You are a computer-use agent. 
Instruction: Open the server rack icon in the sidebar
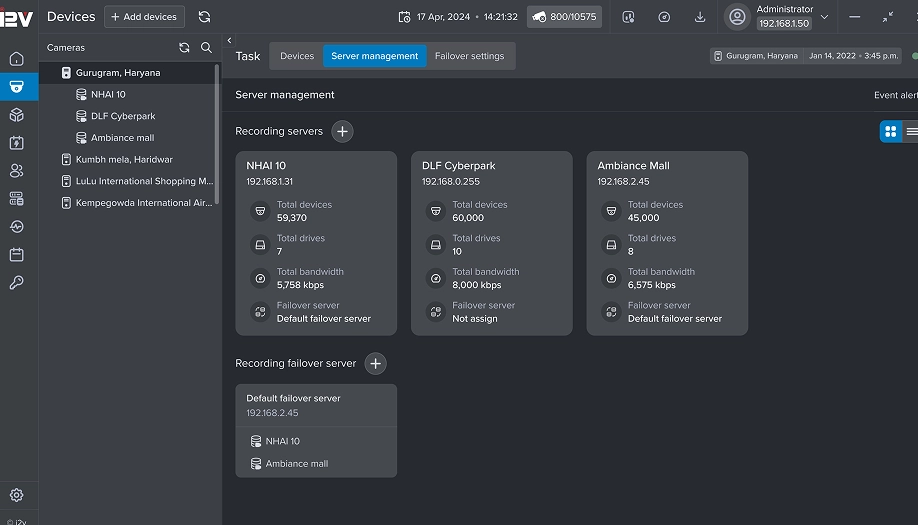tap(16, 199)
